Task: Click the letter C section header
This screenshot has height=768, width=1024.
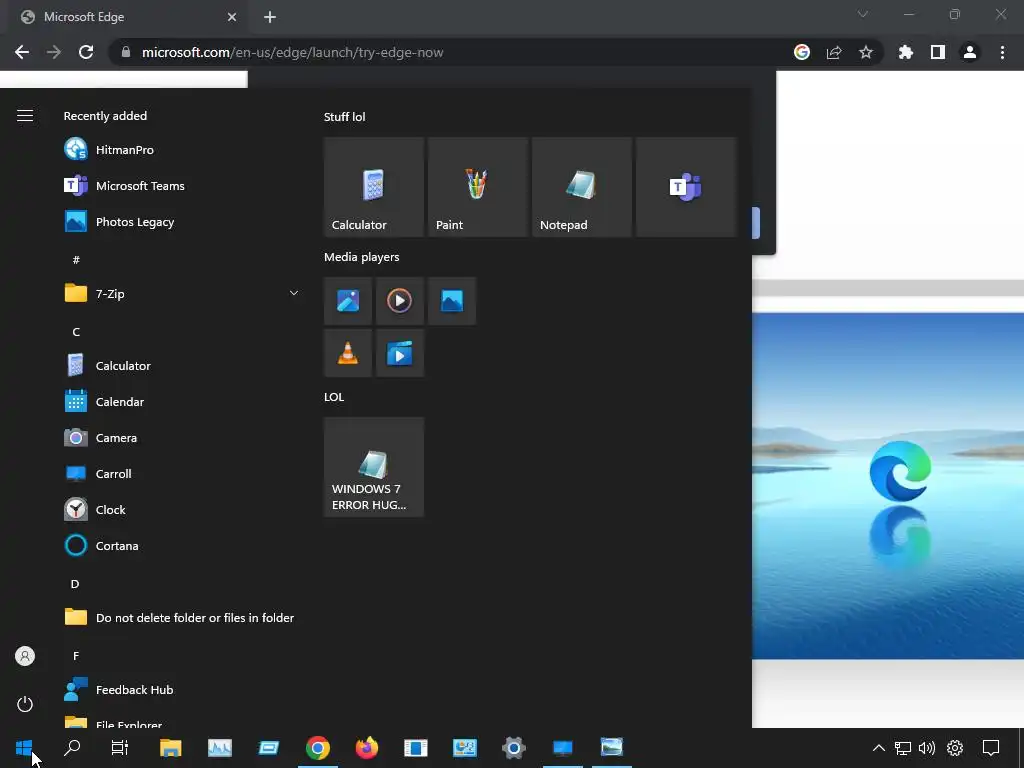Action: pyautogui.click(x=76, y=332)
